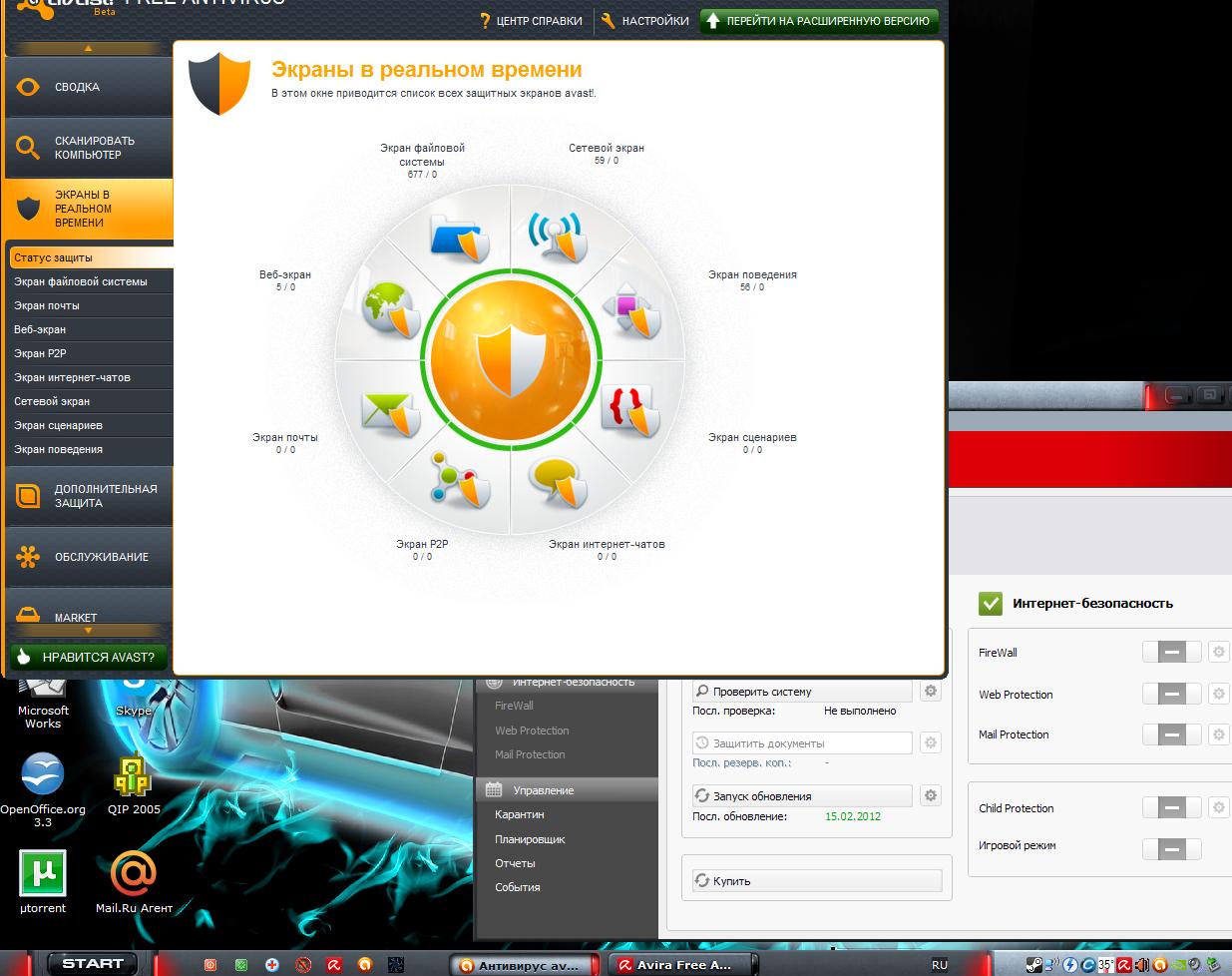This screenshot has width=1232, height=976.
Task: Click the down arrow below MARKET in sidebar
Action: click(88, 631)
